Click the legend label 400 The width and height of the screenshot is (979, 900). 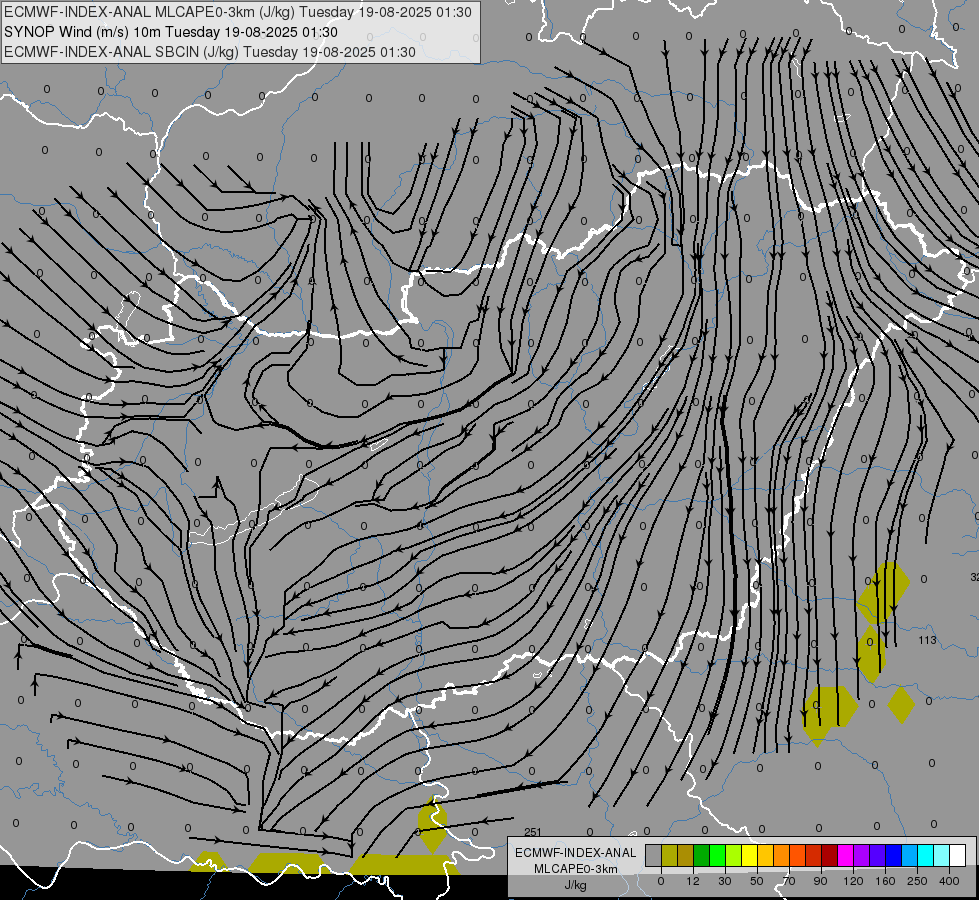949,881
